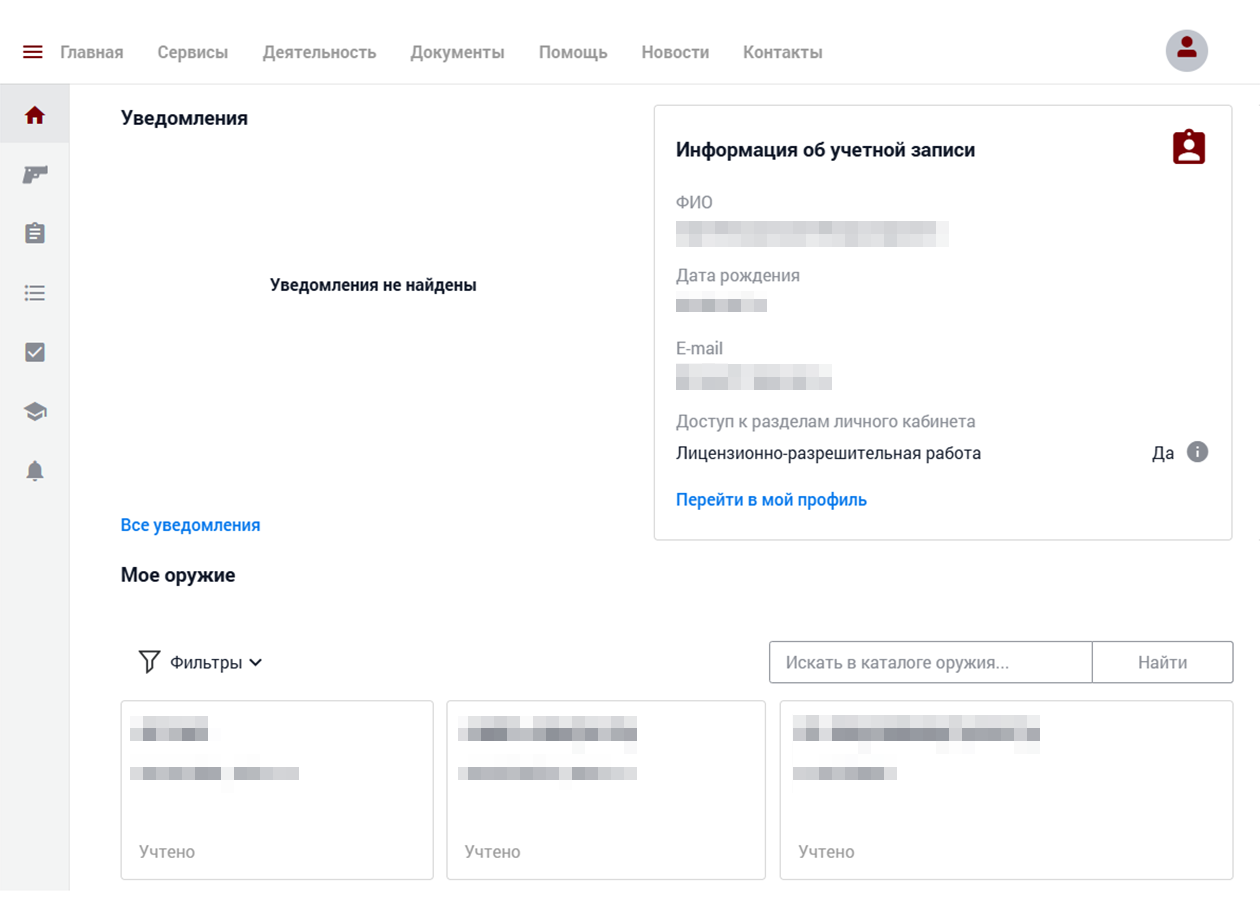Select the checkmark box icon in sidebar
Screen dimensions: 1260x916
point(35,352)
